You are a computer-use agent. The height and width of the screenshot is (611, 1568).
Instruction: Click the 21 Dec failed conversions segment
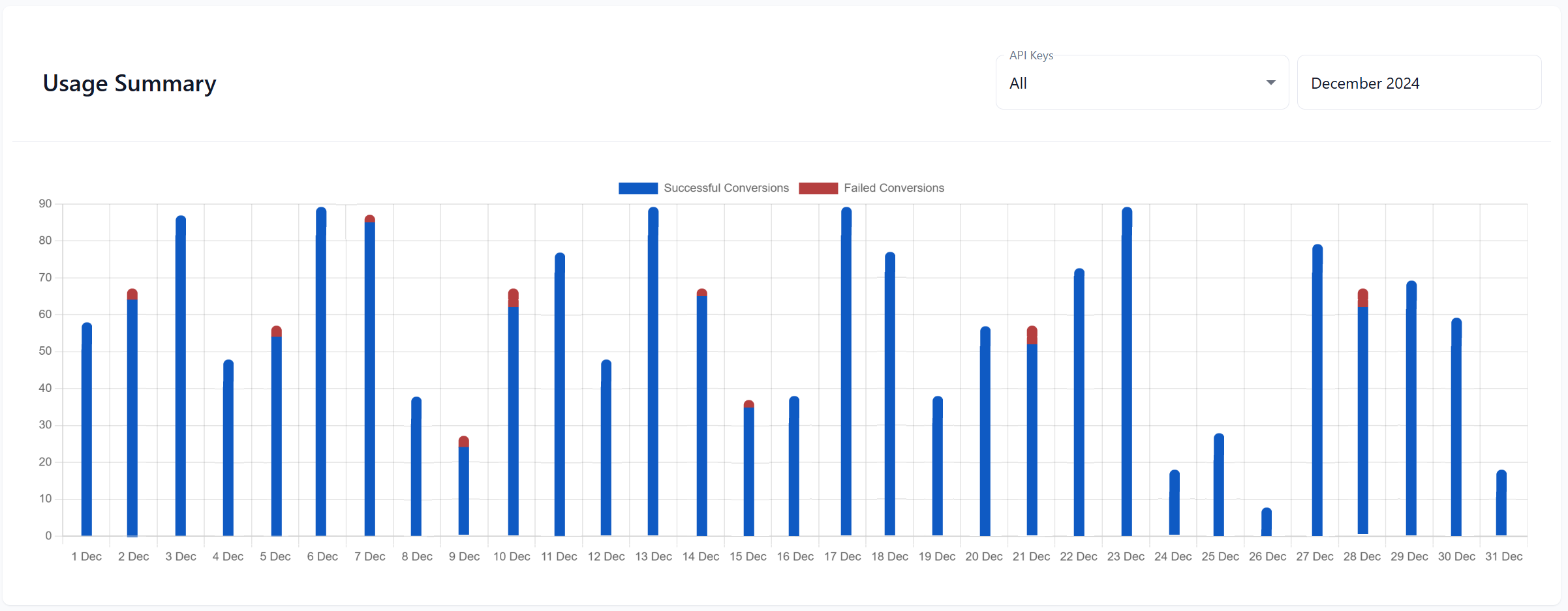click(x=1032, y=335)
